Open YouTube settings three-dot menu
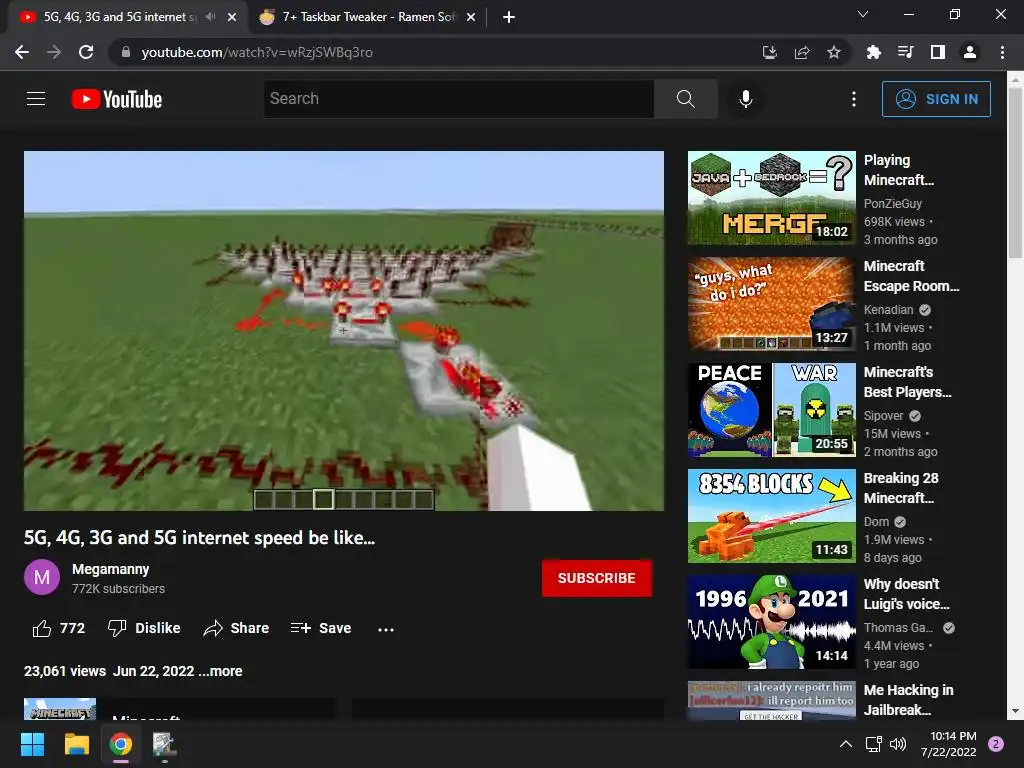Screen dimensions: 1024x768 tap(854, 99)
